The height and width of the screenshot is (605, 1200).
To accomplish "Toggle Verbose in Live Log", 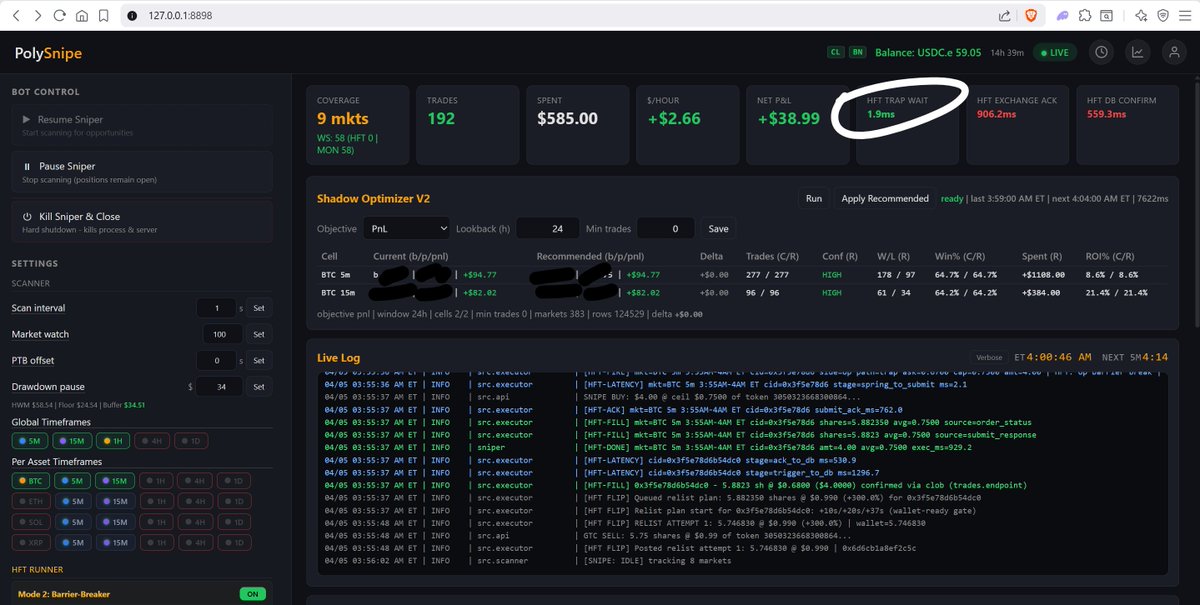I will click(987, 357).
